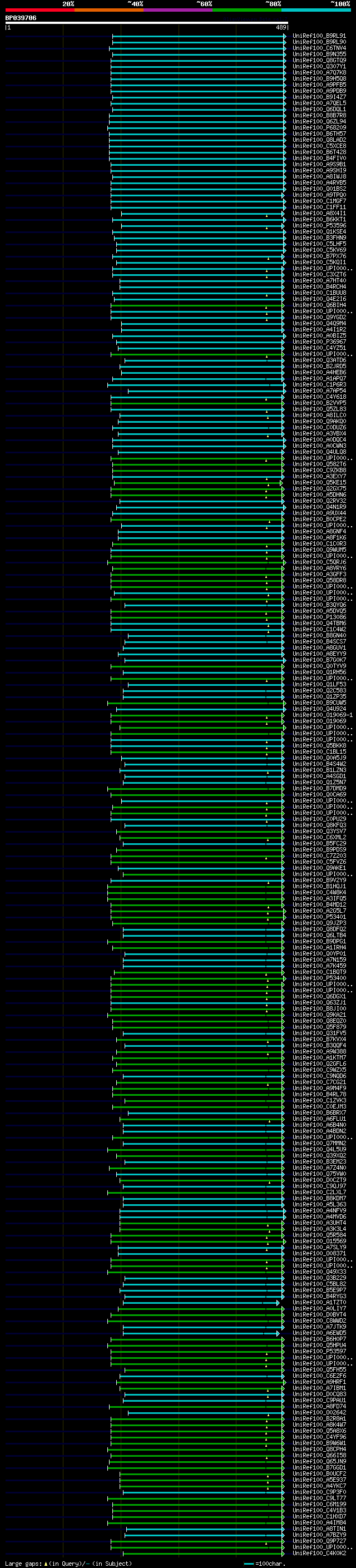The image size is (356, 1568).
Task: Click the hit label UniRef100_Q5BKK8
Action: tap(319, 746)
